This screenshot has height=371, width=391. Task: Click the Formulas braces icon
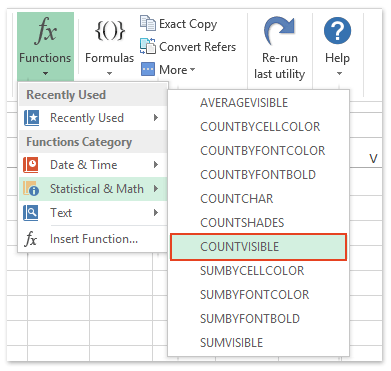110,31
